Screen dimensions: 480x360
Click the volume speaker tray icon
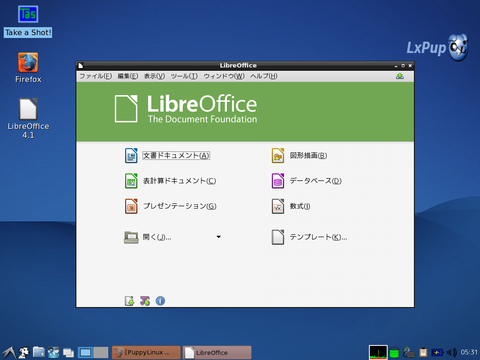click(452, 352)
